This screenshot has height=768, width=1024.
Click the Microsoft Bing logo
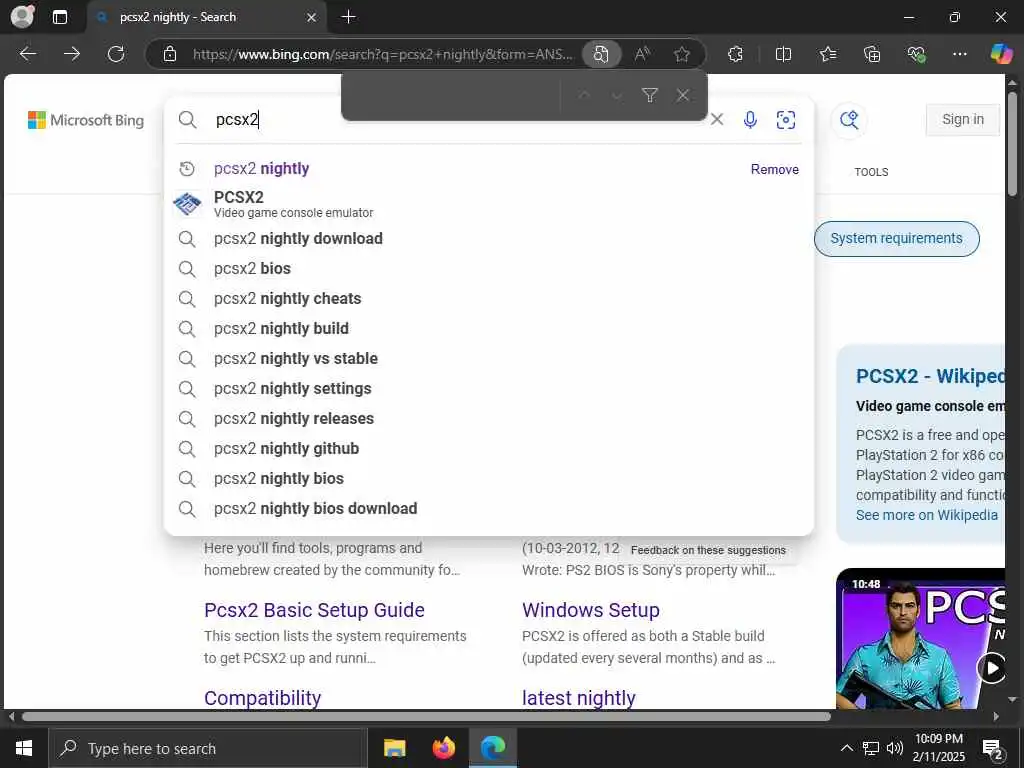pos(86,120)
